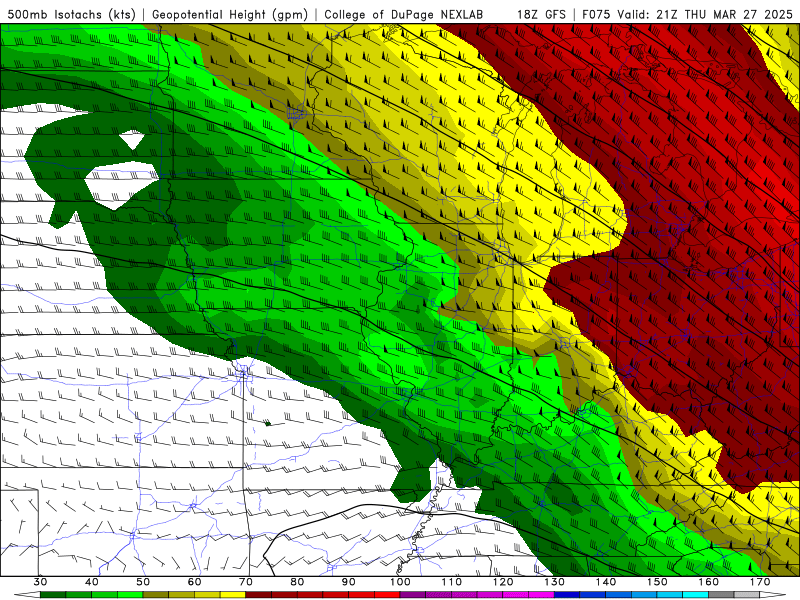
Task: Click the "500mb Isotachs (kts)" title text
Action: click(x=72, y=14)
